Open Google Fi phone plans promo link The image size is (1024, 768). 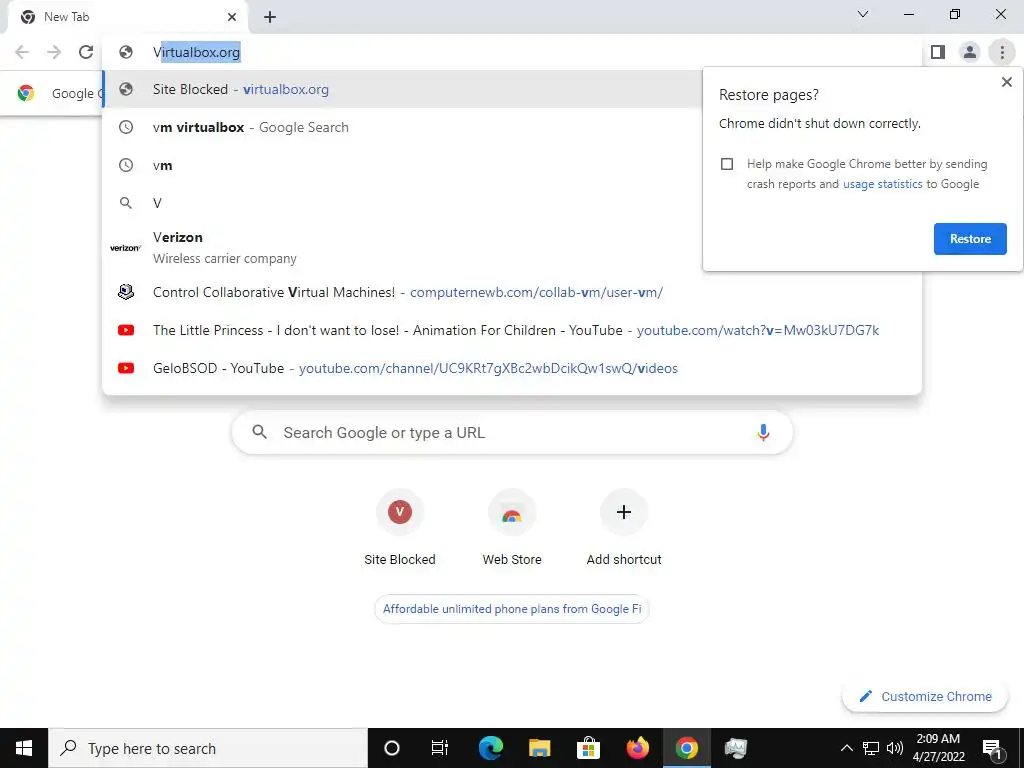[512, 609]
